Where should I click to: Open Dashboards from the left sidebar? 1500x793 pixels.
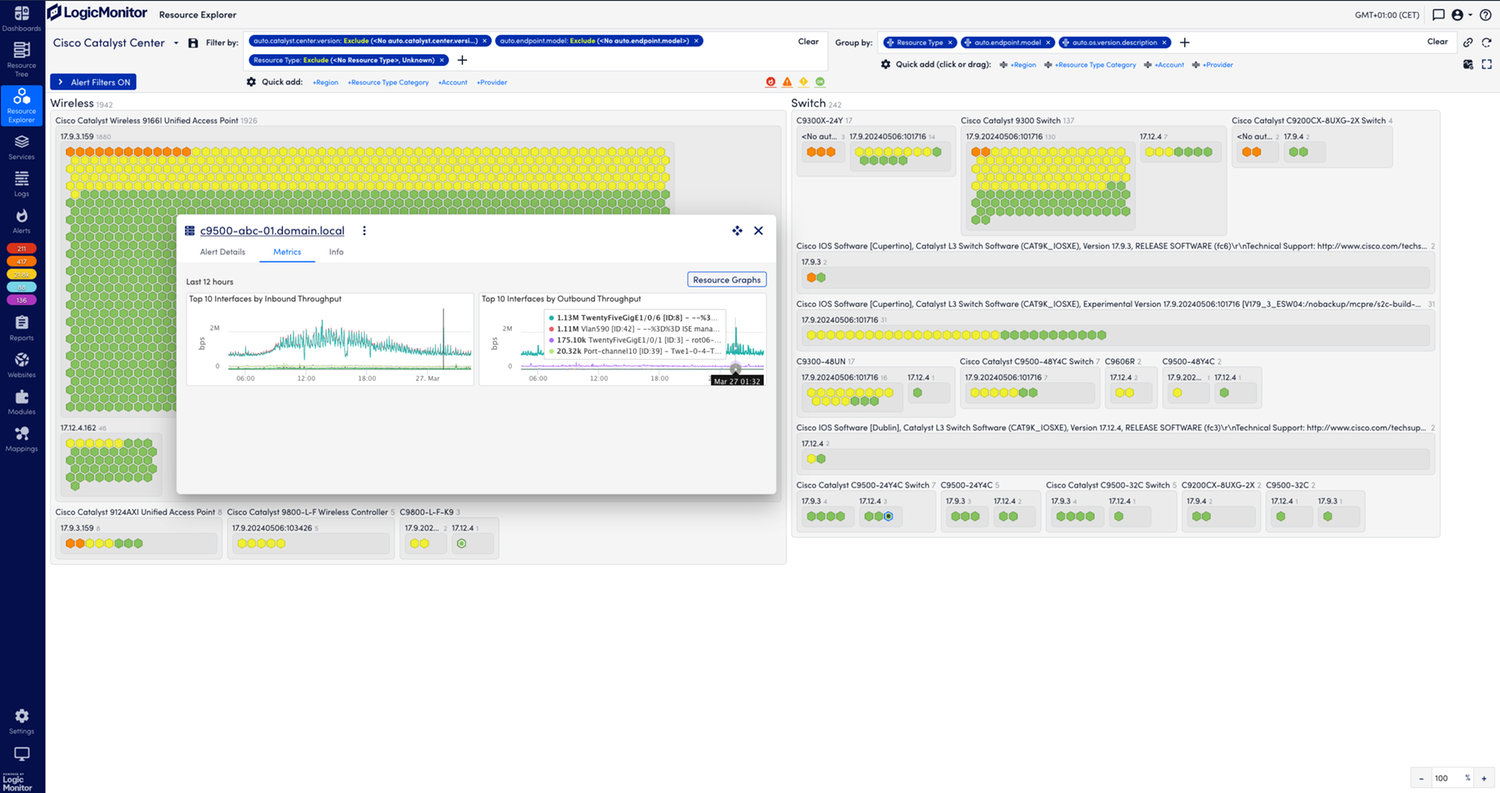pos(21,18)
